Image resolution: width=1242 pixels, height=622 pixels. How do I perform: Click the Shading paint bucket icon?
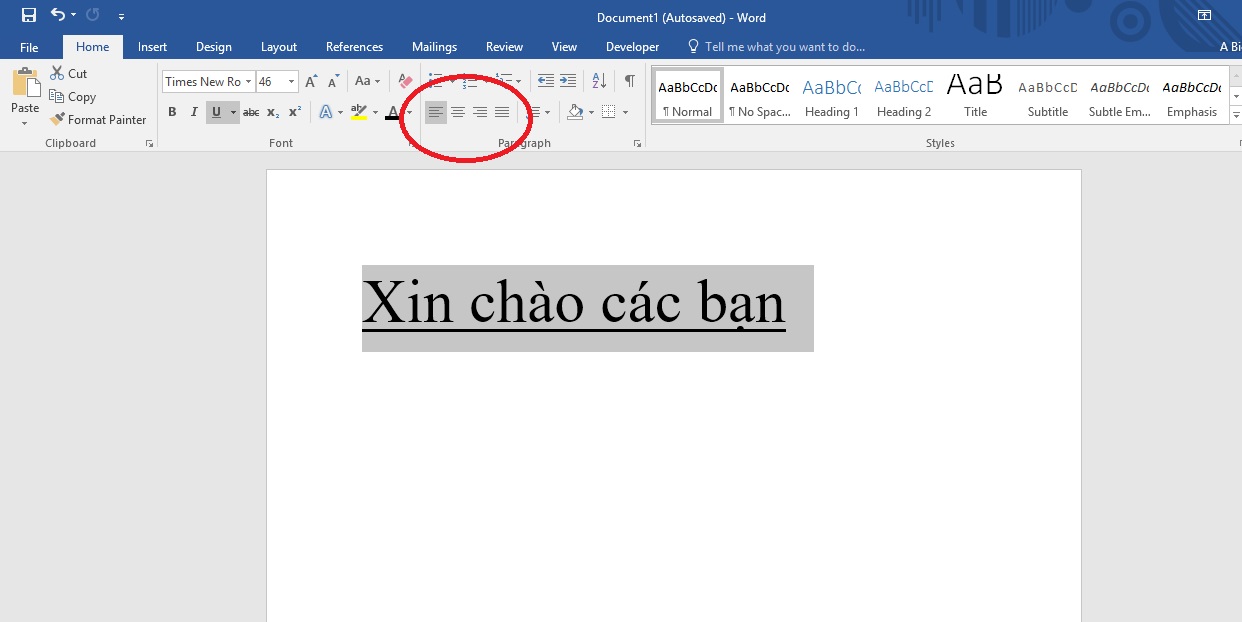tap(575, 112)
